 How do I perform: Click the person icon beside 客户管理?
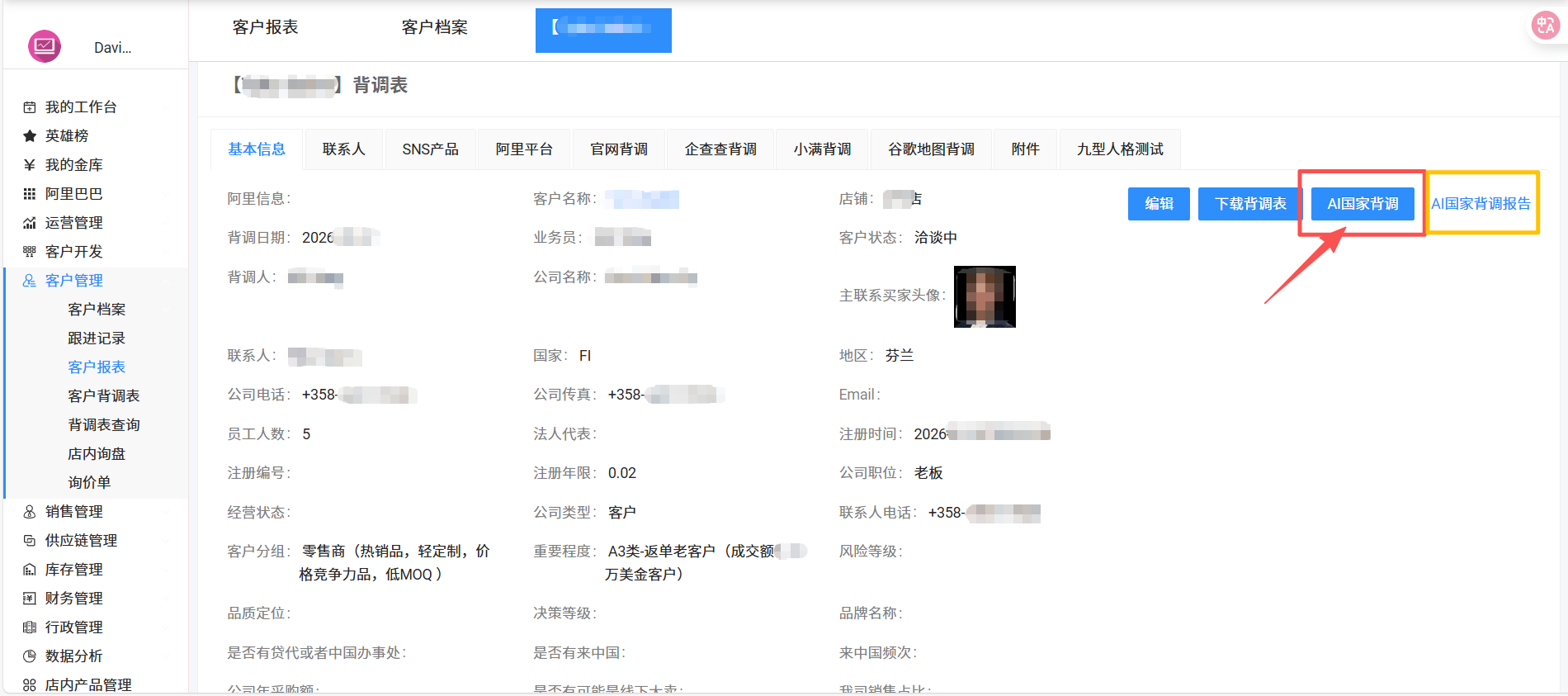tap(30, 281)
